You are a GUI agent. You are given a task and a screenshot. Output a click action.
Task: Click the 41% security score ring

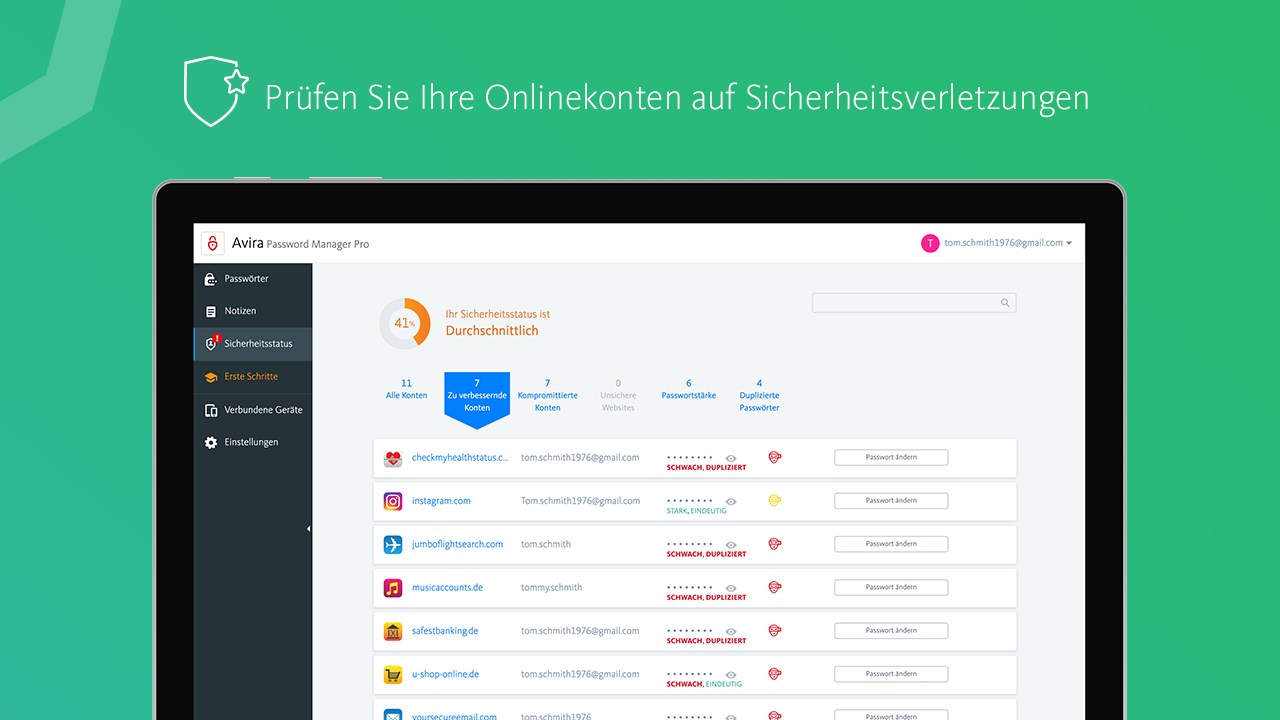coord(405,324)
